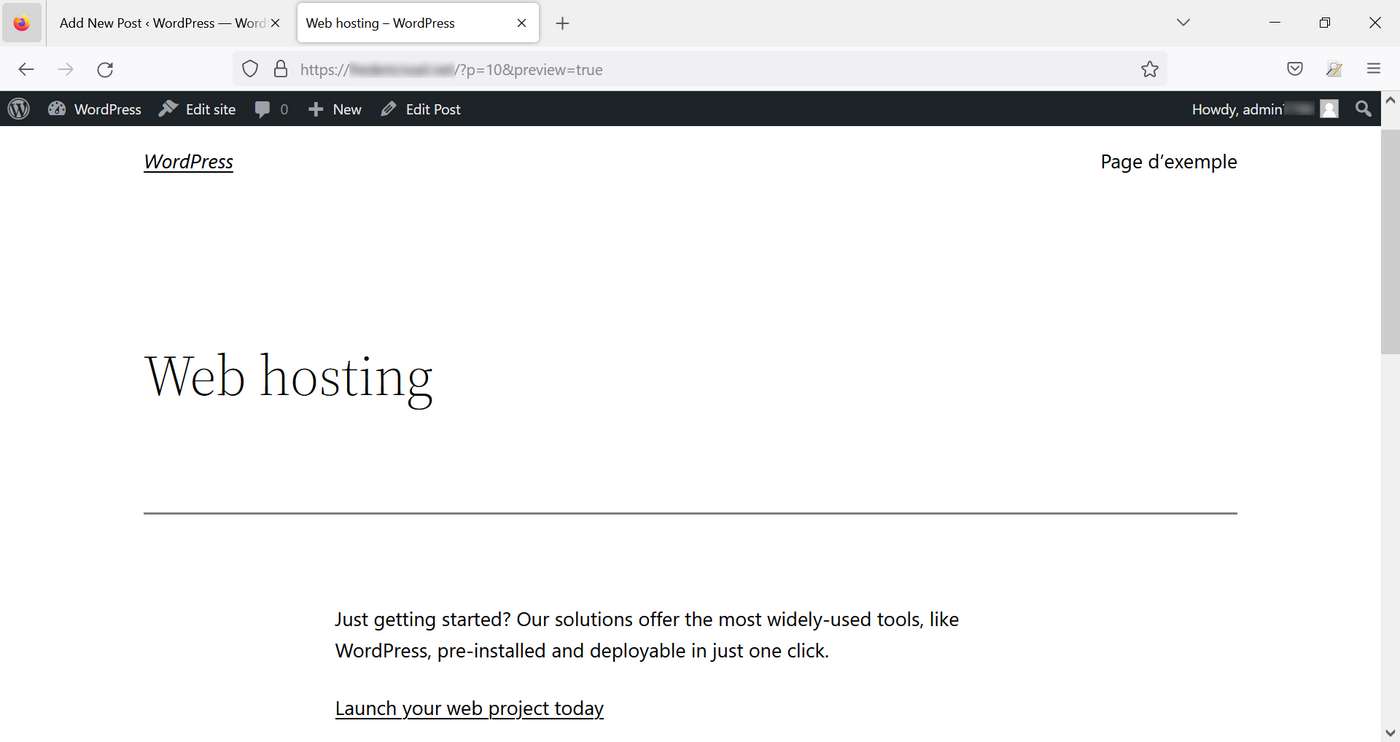Screen dimensions: 1400x742
Task: Open the New menu in the admin bar
Action: (334, 108)
